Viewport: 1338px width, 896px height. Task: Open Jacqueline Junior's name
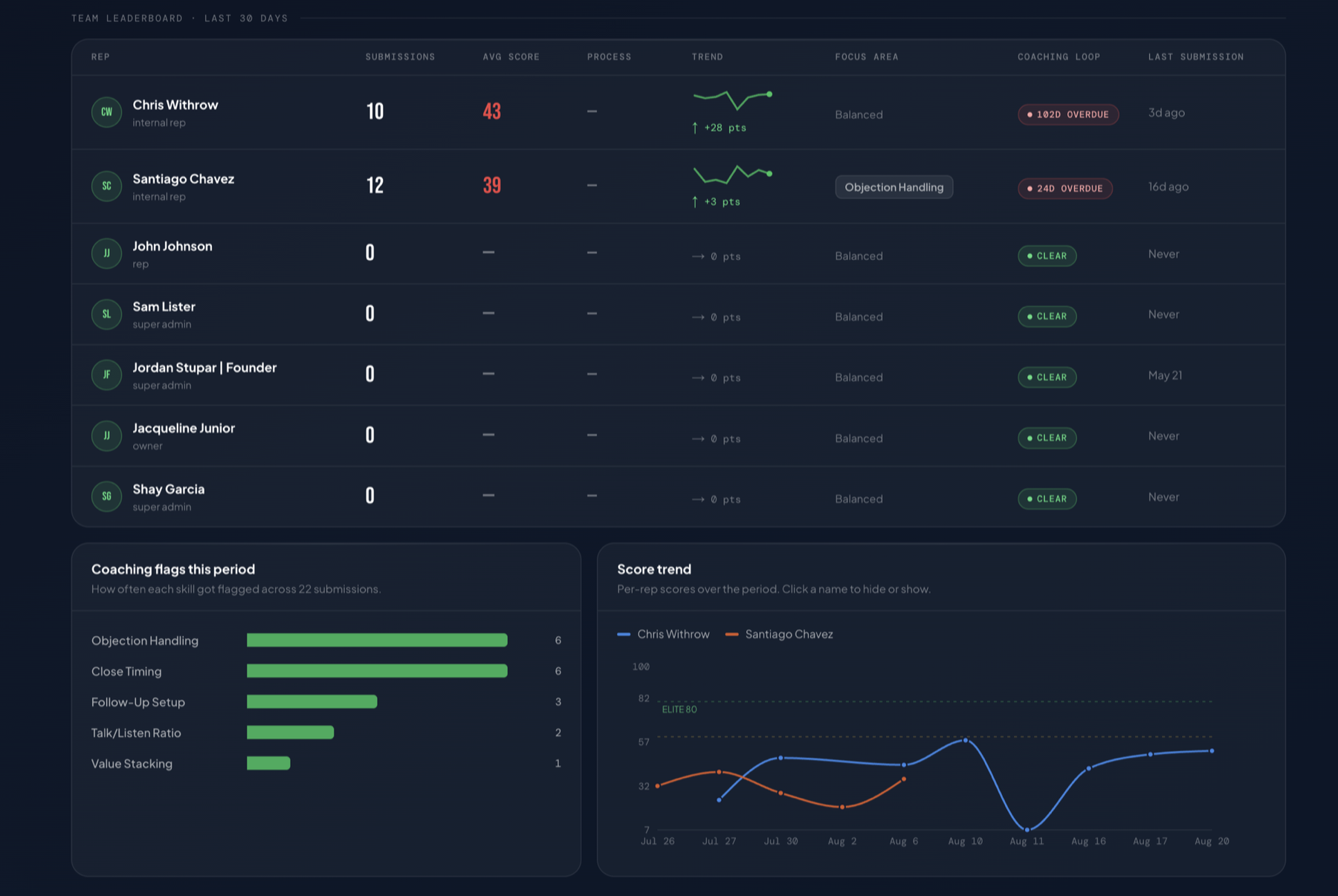184,428
